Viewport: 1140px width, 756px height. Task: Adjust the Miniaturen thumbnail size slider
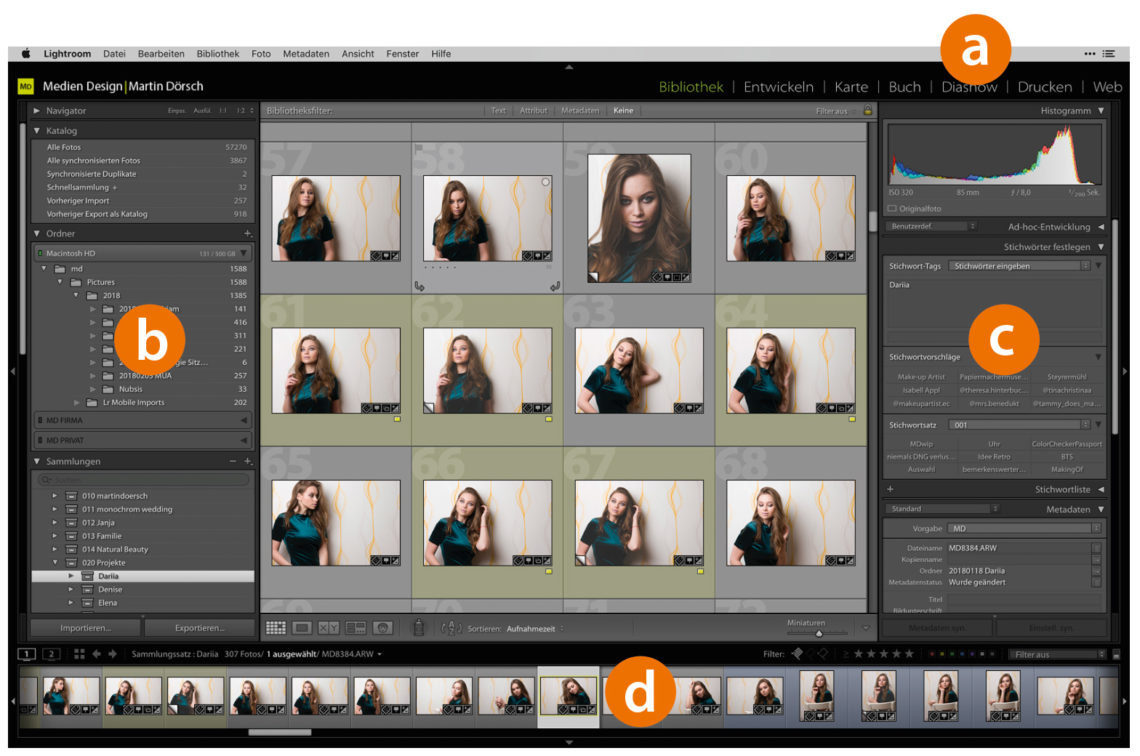pos(818,633)
